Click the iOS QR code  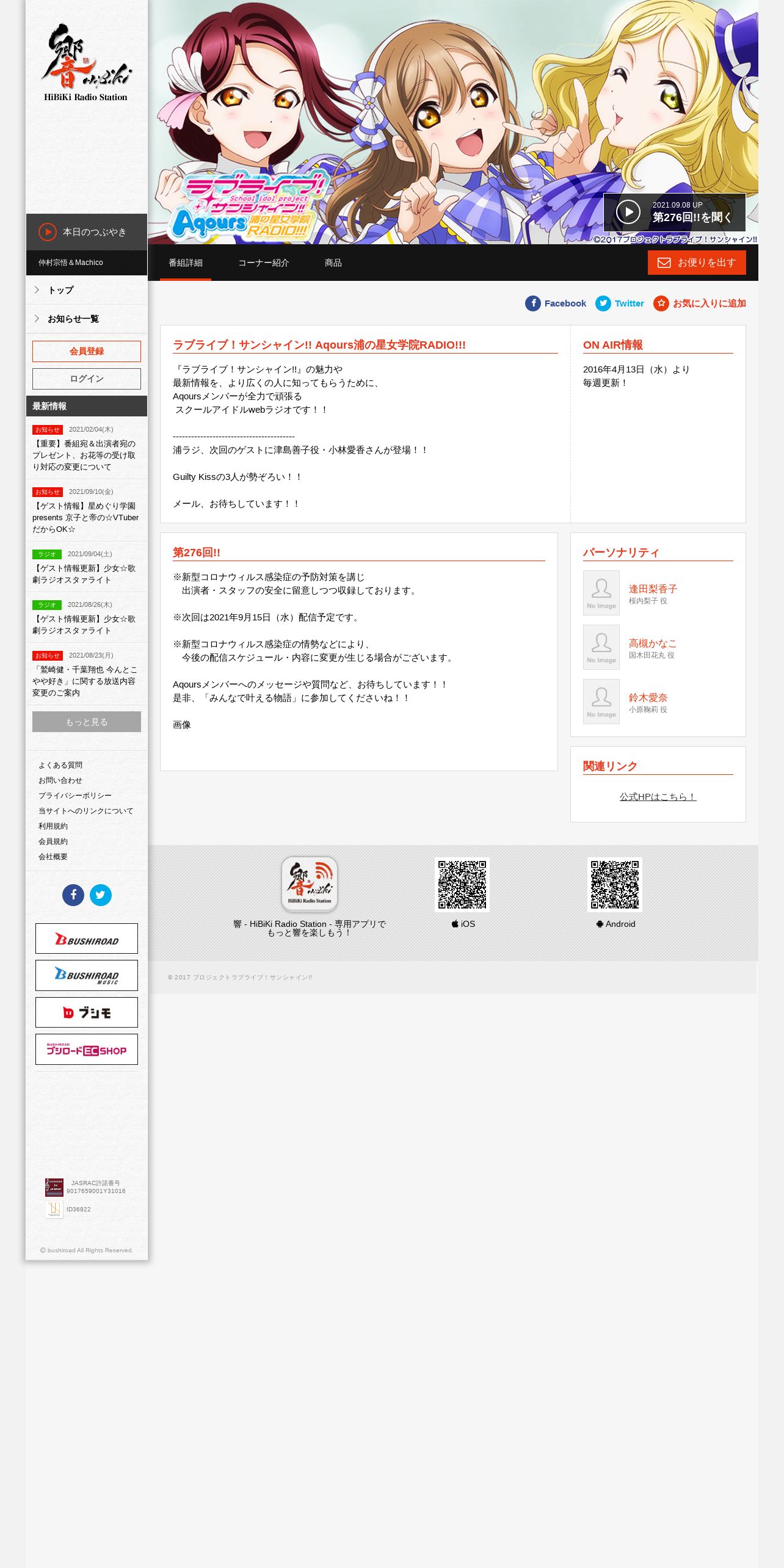tap(462, 885)
